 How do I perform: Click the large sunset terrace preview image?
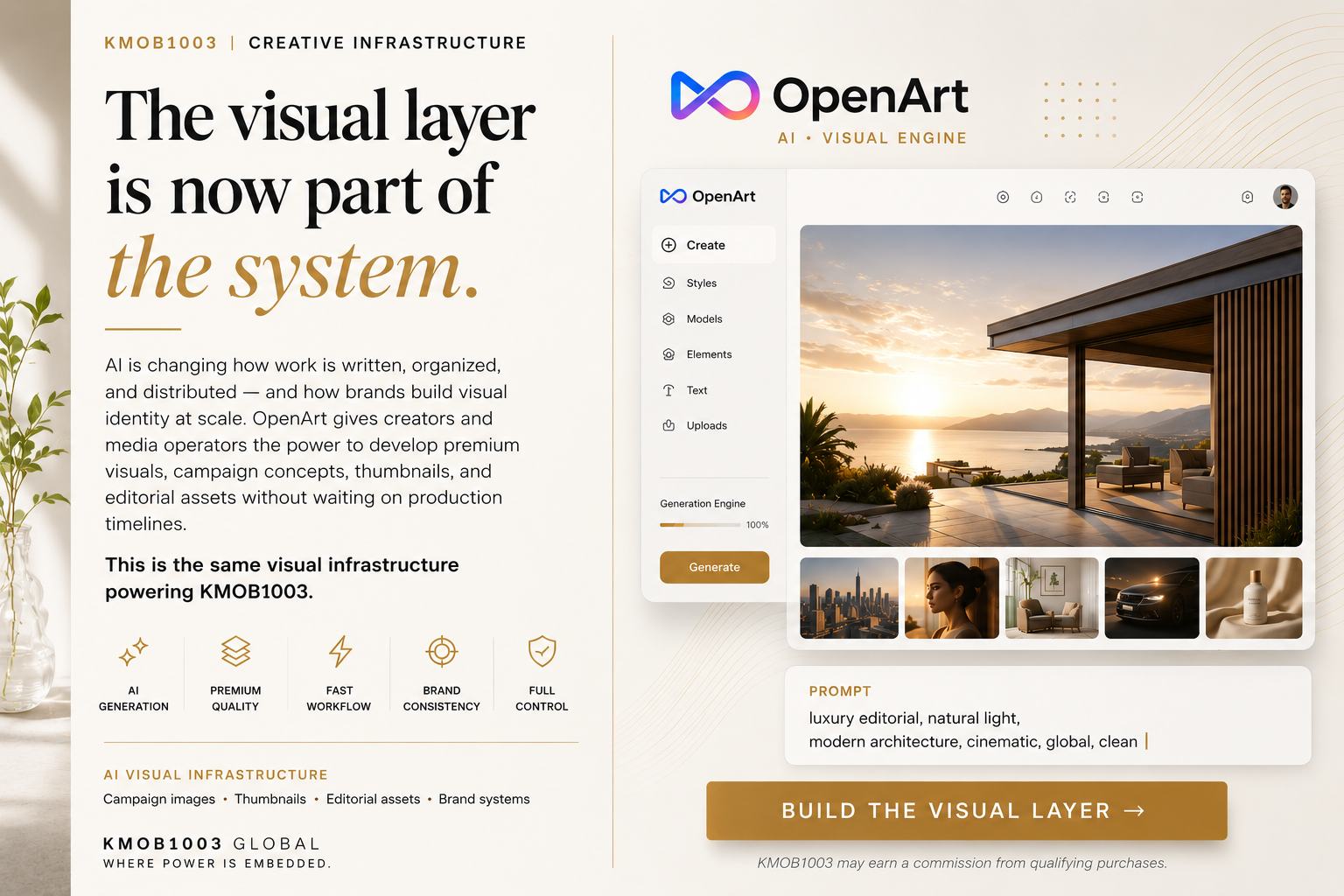point(1051,386)
